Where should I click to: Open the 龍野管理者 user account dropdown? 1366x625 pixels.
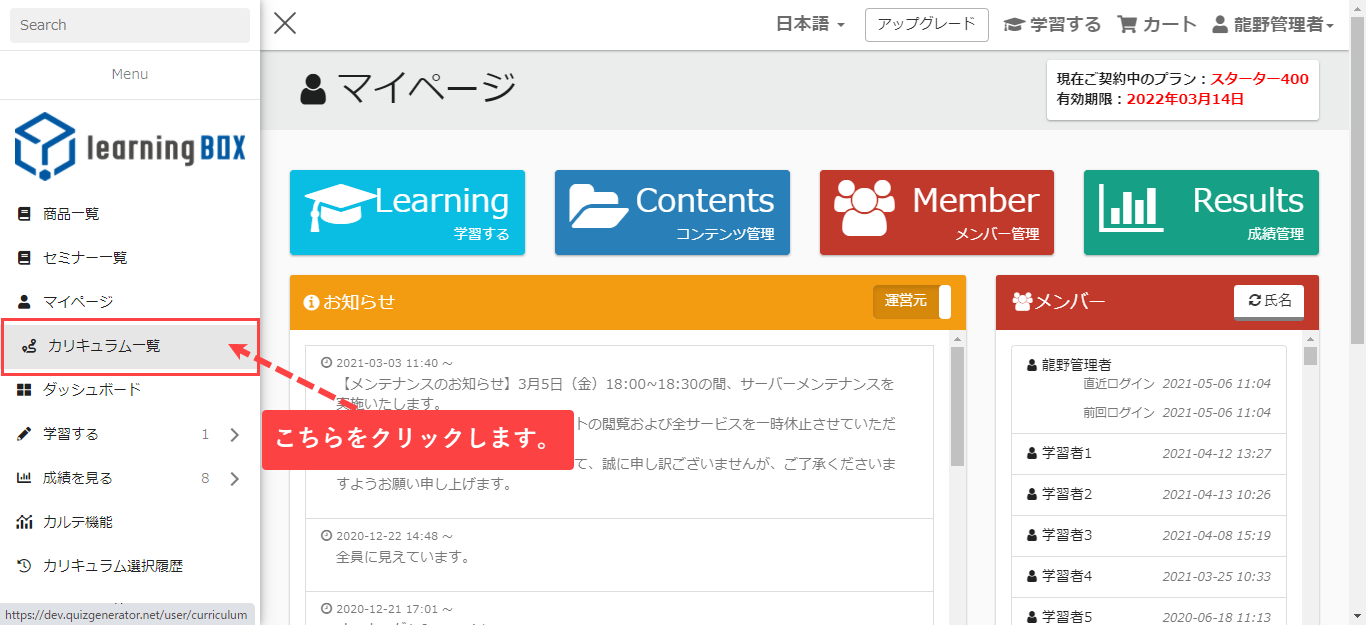[1273, 25]
